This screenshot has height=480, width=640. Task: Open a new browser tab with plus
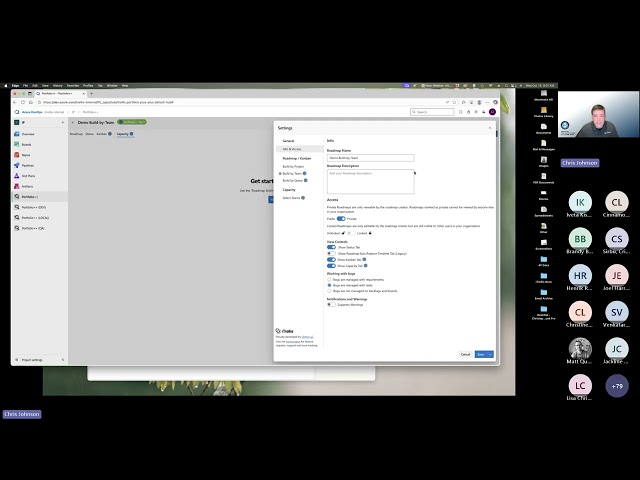click(x=91, y=93)
